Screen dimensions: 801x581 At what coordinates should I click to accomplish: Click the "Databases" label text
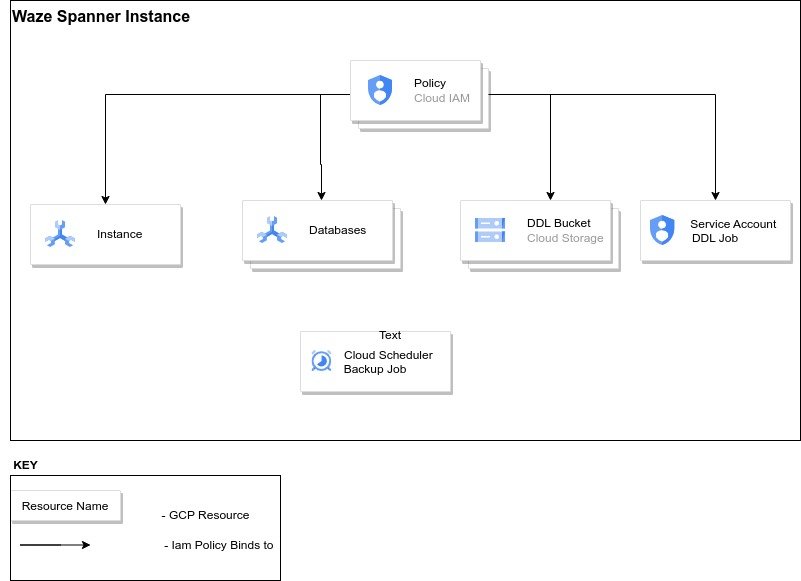pyautogui.click(x=337, y=230)
